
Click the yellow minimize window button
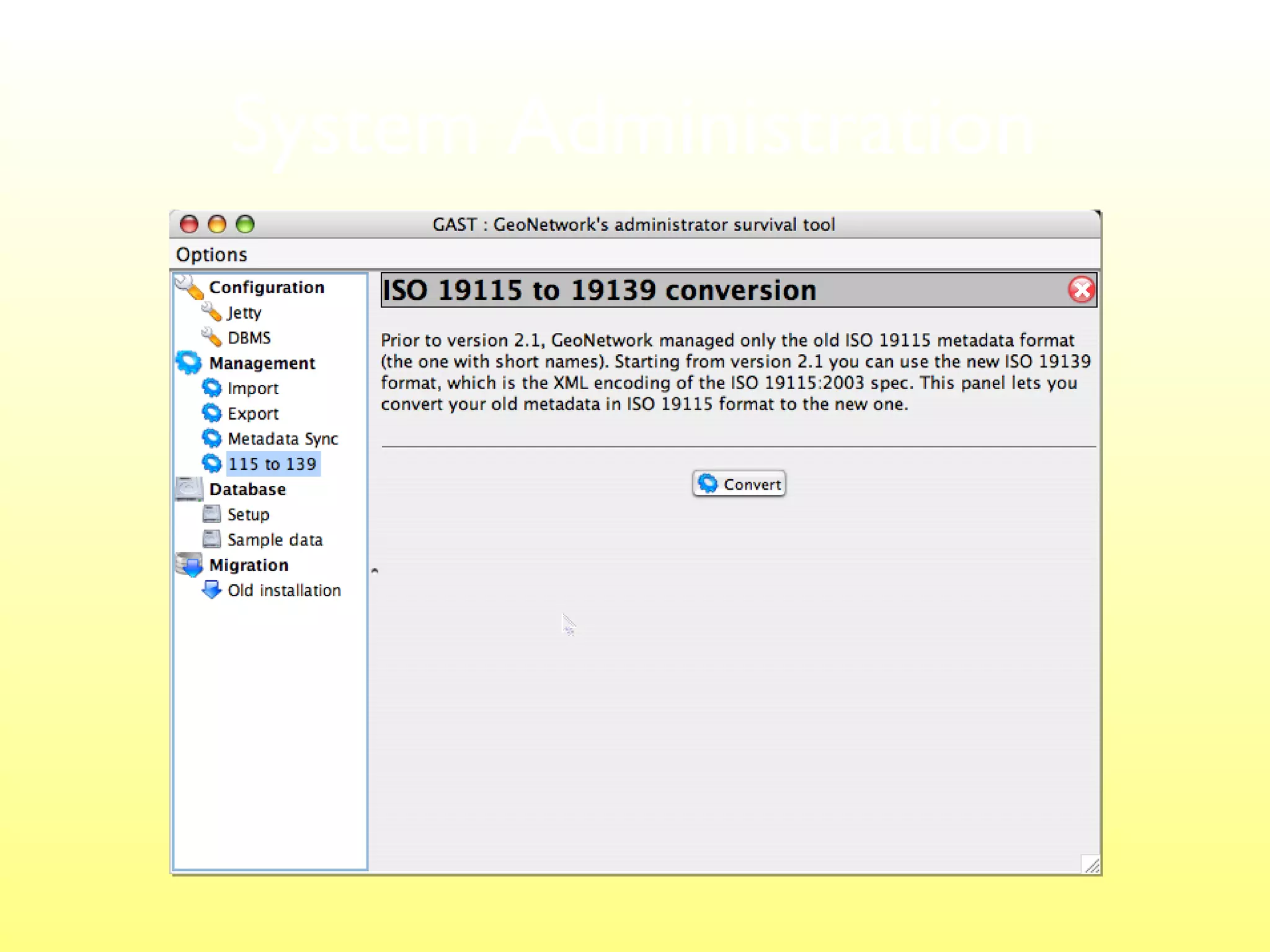(x=217, y=224)
